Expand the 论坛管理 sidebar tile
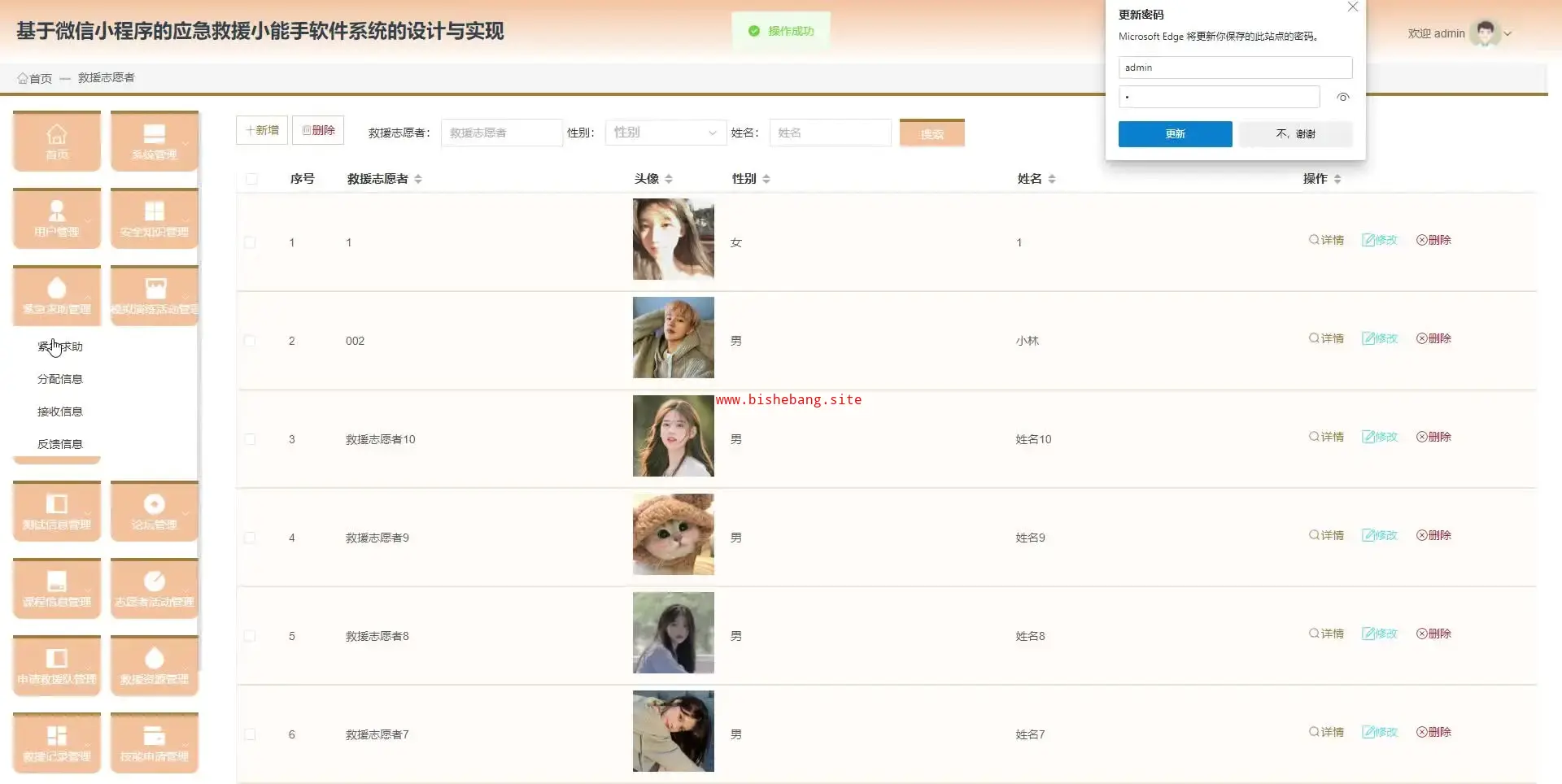Image resolution: width=1562 pixels, height=784 pixels. tap(155, 512)
